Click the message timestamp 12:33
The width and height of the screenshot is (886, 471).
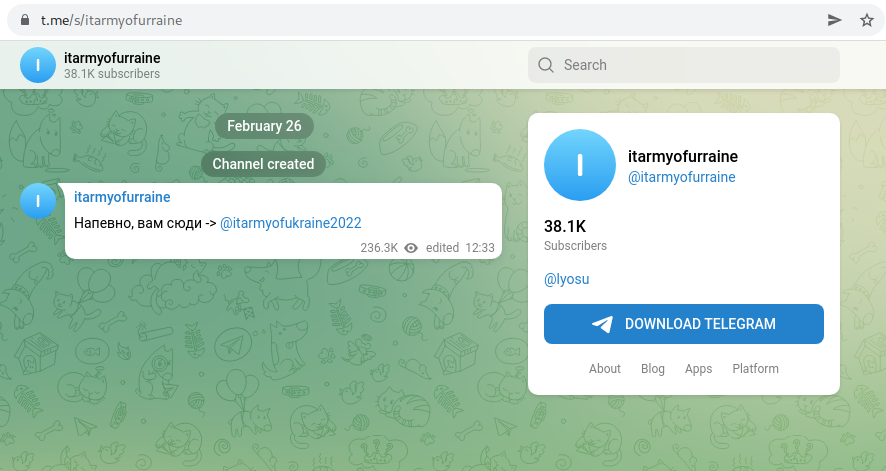pos(480,247)
